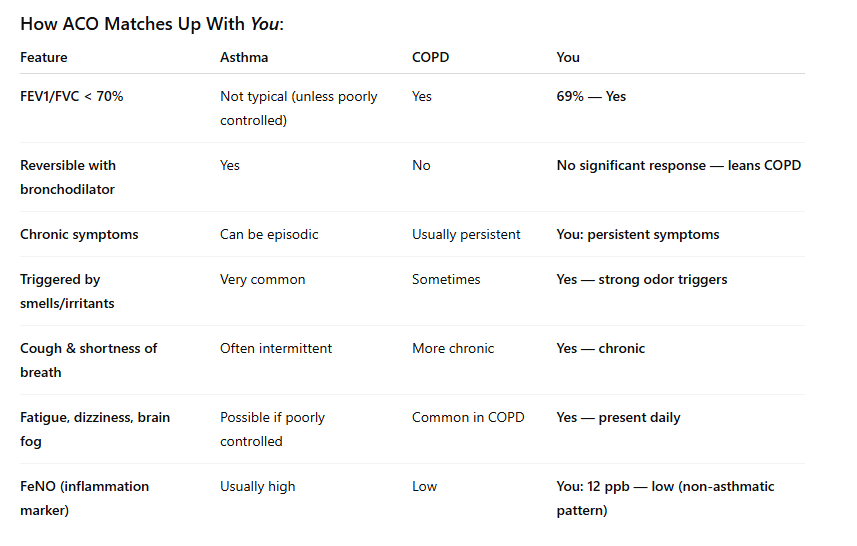
Task: Click the You column header
Action: 568,57
